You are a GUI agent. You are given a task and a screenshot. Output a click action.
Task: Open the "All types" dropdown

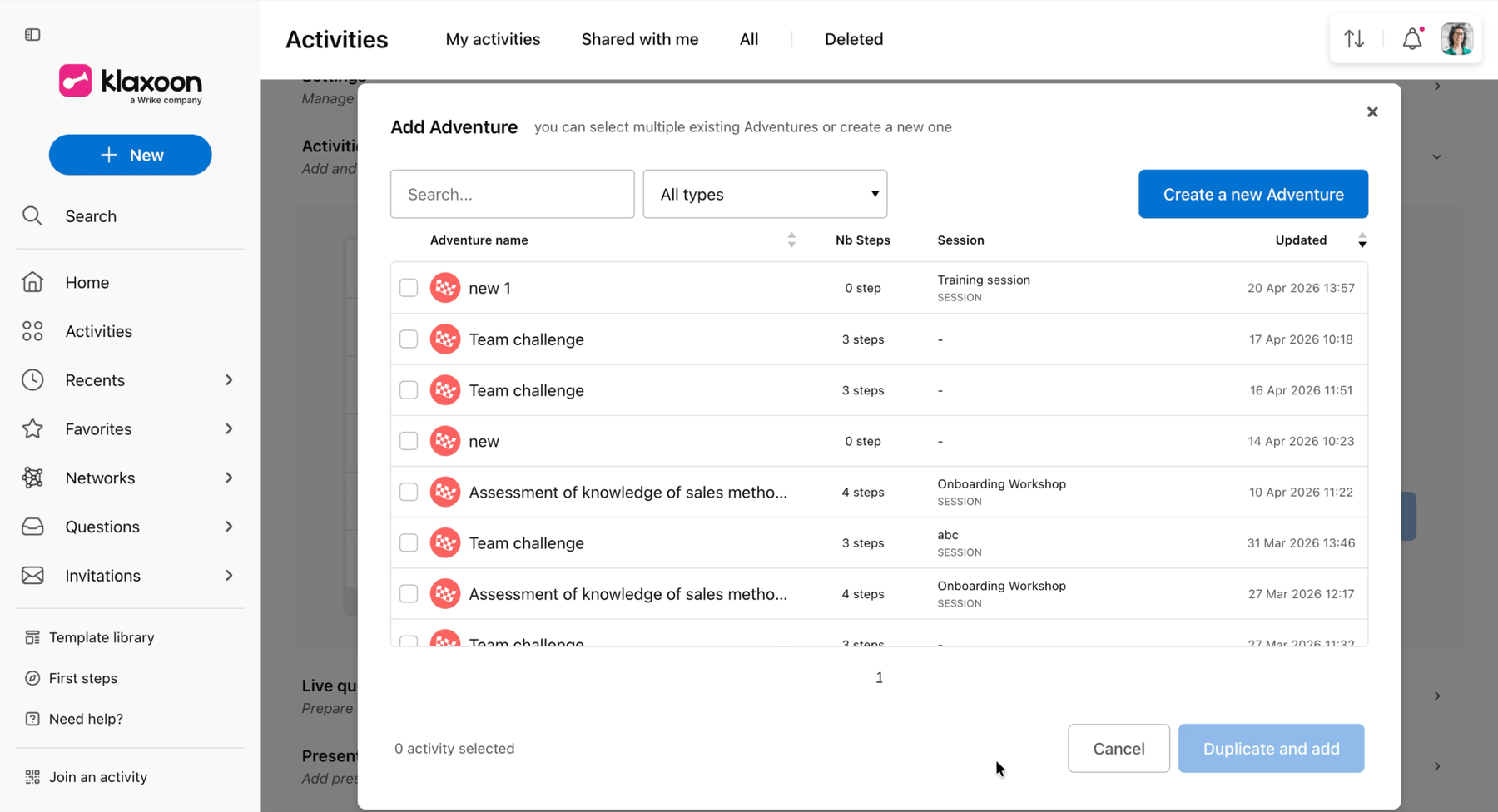(765, 194)
